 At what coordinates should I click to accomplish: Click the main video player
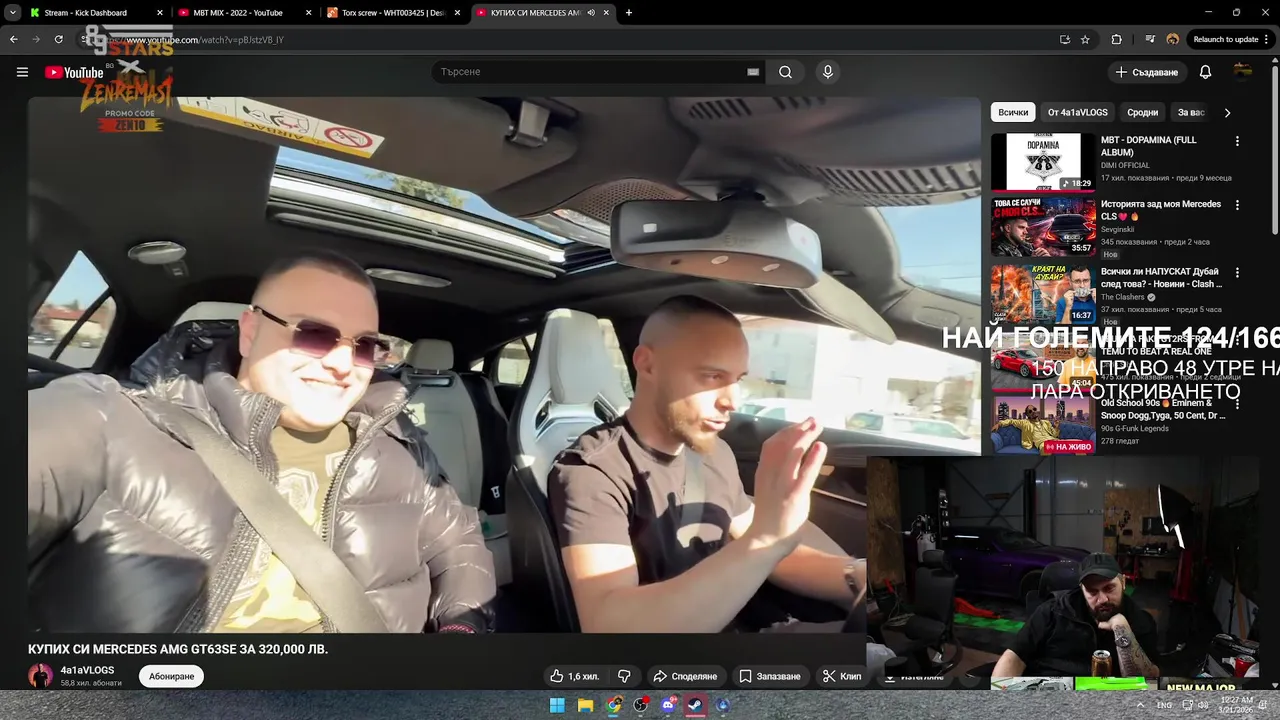coord(504,365)
